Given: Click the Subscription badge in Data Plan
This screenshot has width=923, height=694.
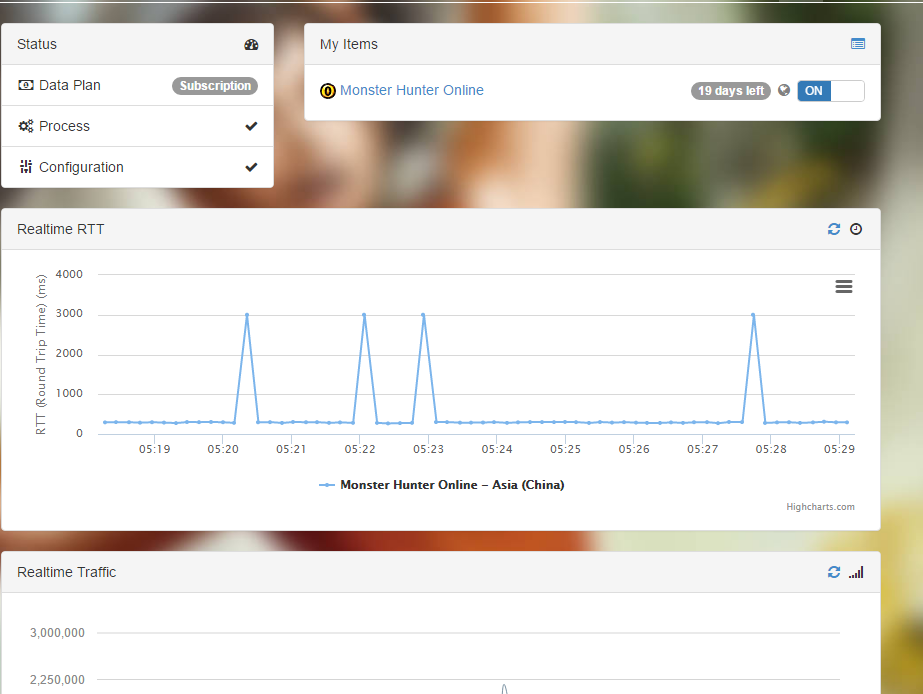Looking at the screenshot, I should tap(215, 86).
